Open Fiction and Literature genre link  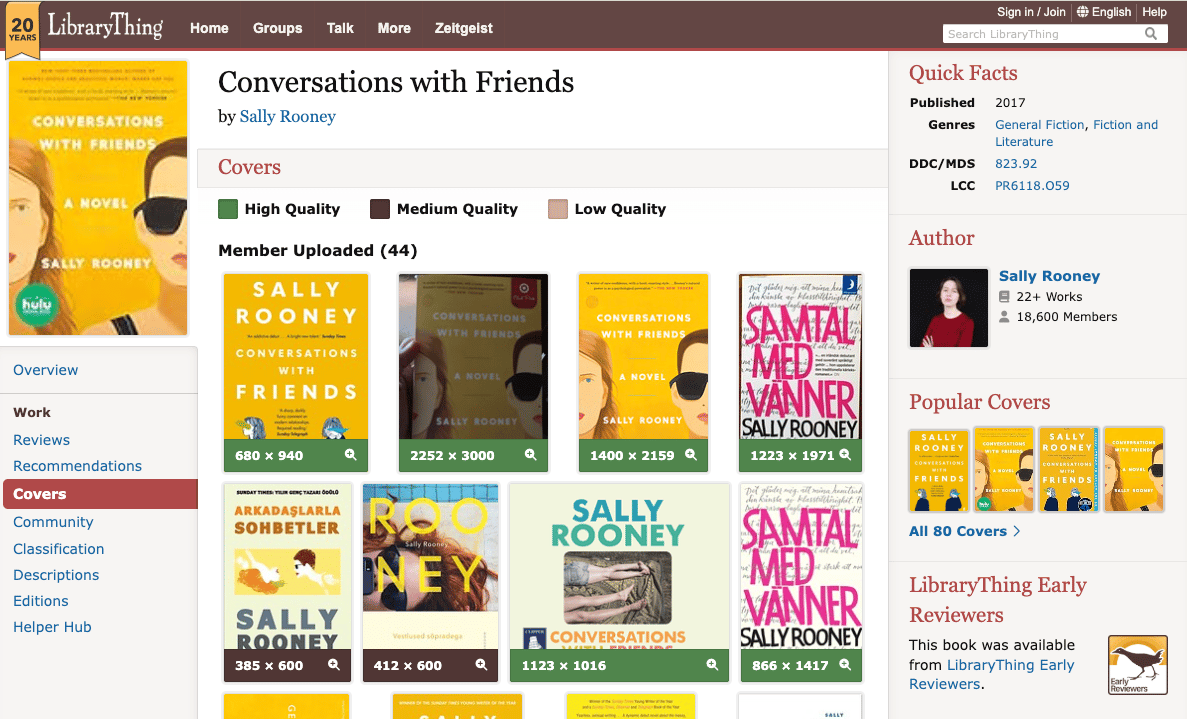1076,133
